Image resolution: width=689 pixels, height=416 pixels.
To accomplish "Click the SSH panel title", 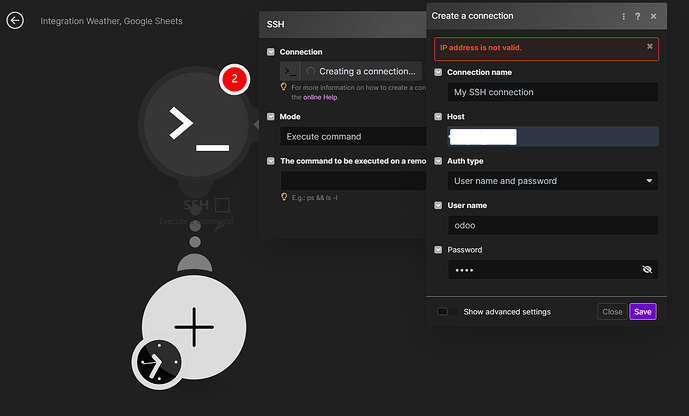I will [x=276, y=24].
